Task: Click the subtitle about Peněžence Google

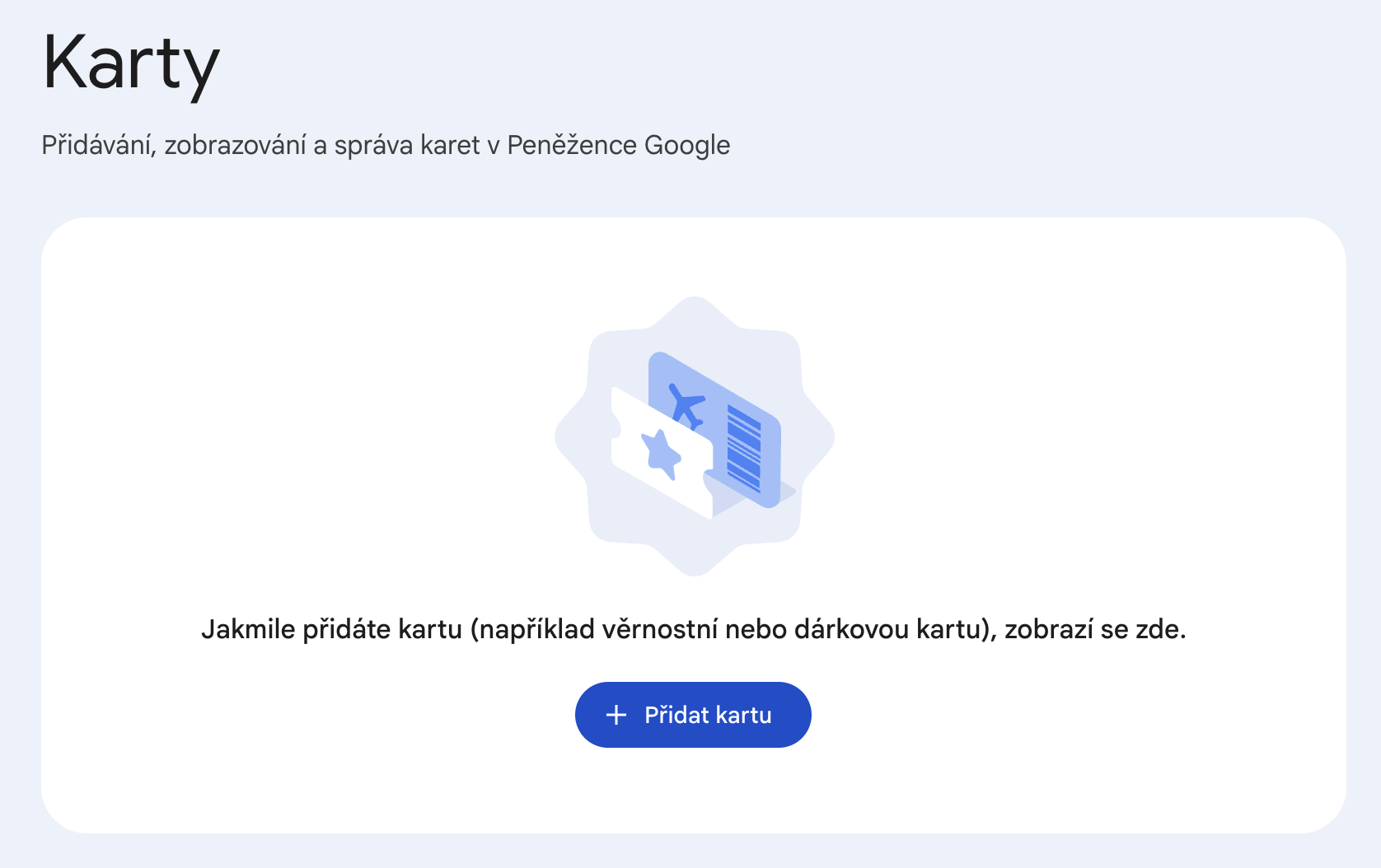Action: click(x=386, y=146)
